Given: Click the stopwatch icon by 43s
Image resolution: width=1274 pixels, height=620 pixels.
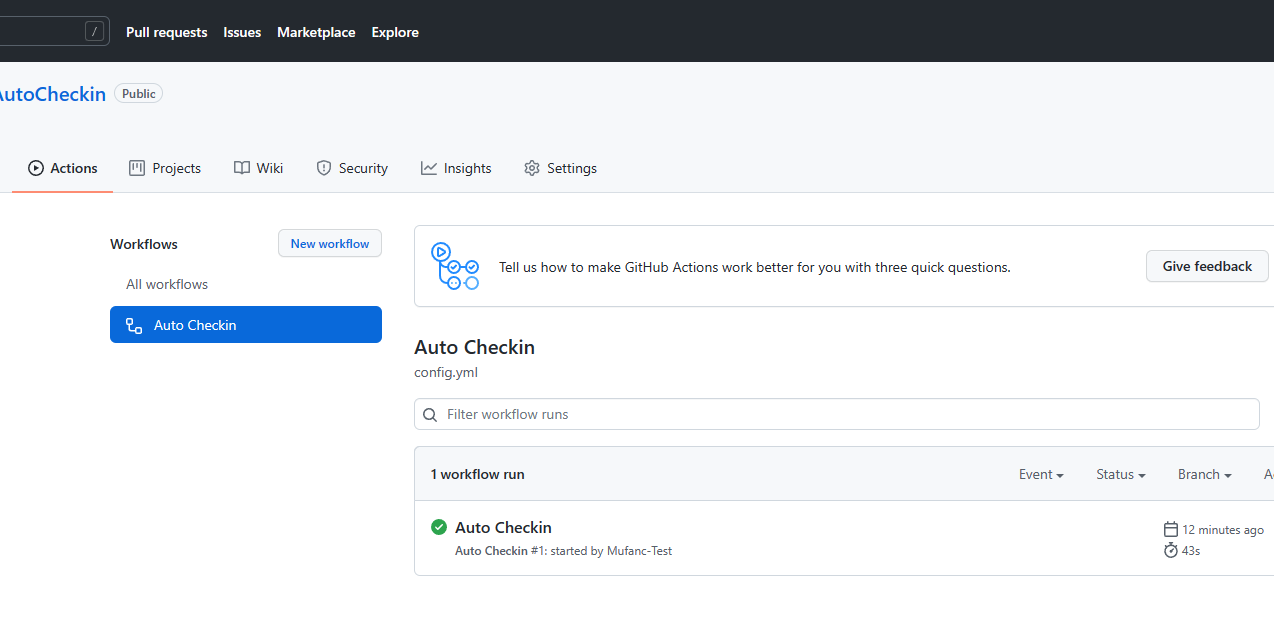Looking at the screenshot, I should [1171, 550].
